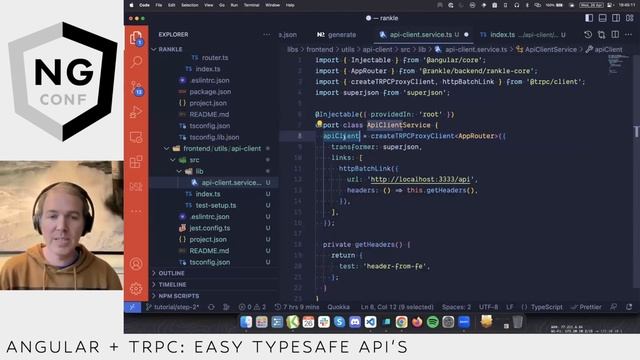
Task: Open notifications bell in status bar
Action: (629, 307)
